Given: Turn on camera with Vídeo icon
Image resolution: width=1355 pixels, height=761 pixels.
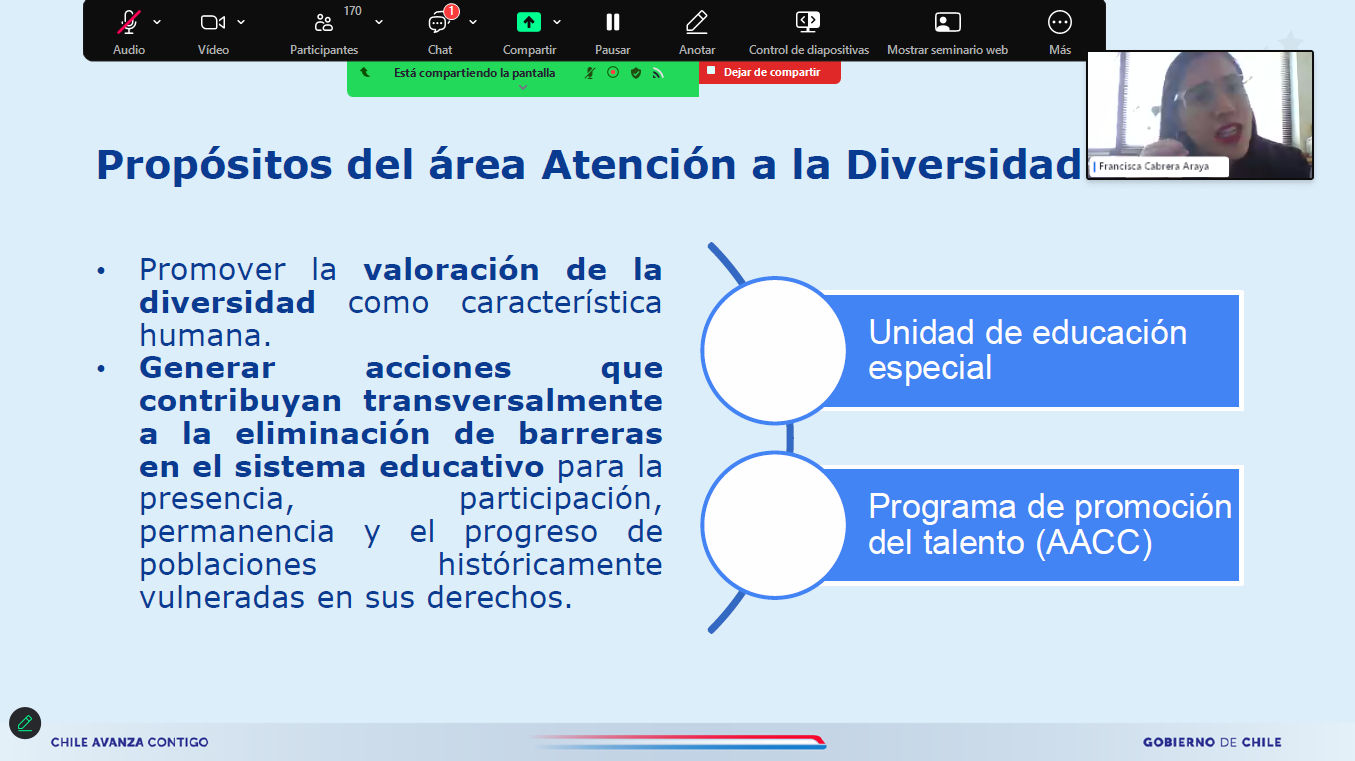Looking at the screenshot, I should tap(212, 23).
